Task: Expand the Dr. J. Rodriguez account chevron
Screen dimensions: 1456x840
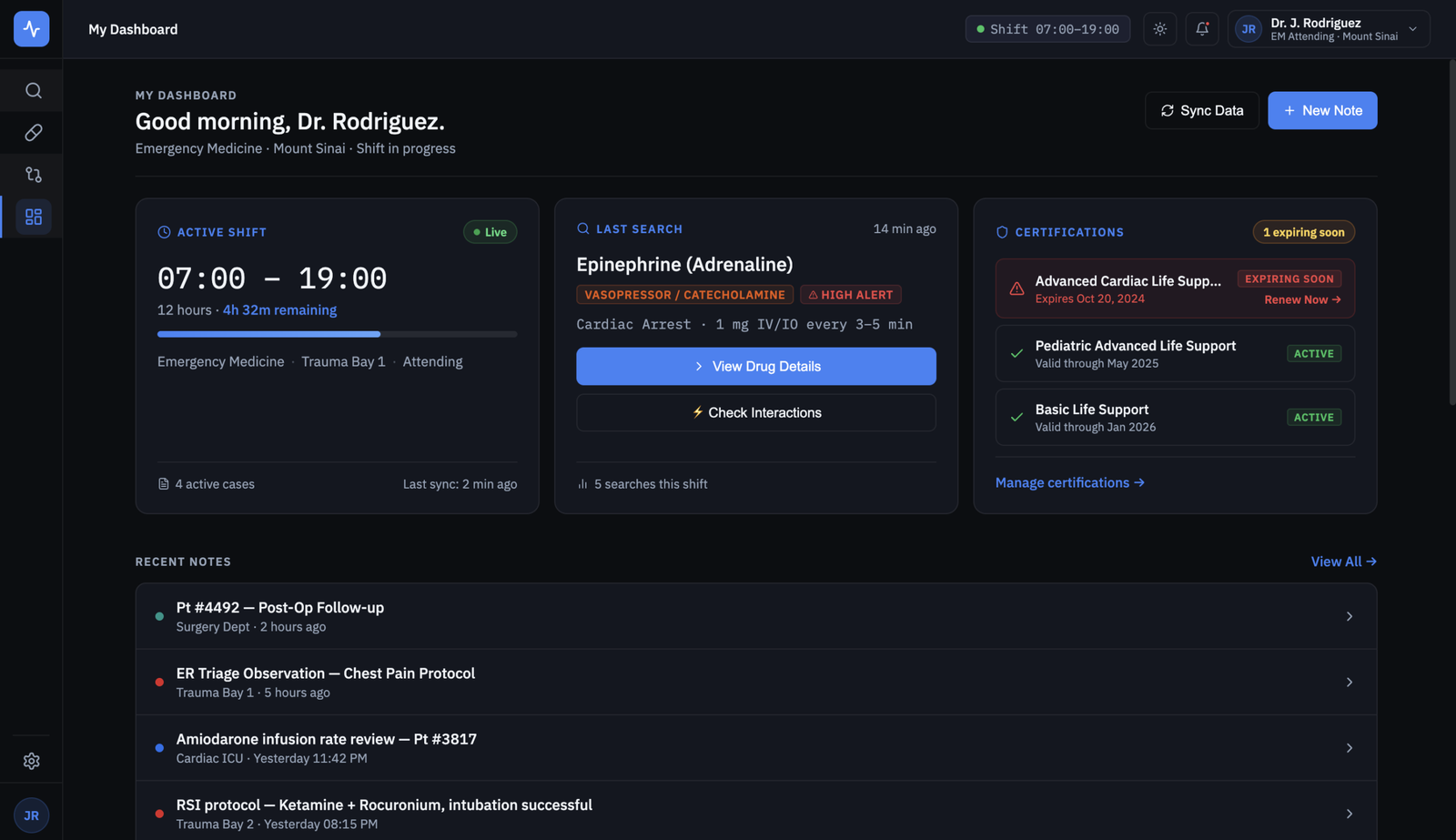Action: coord(1412,29)
